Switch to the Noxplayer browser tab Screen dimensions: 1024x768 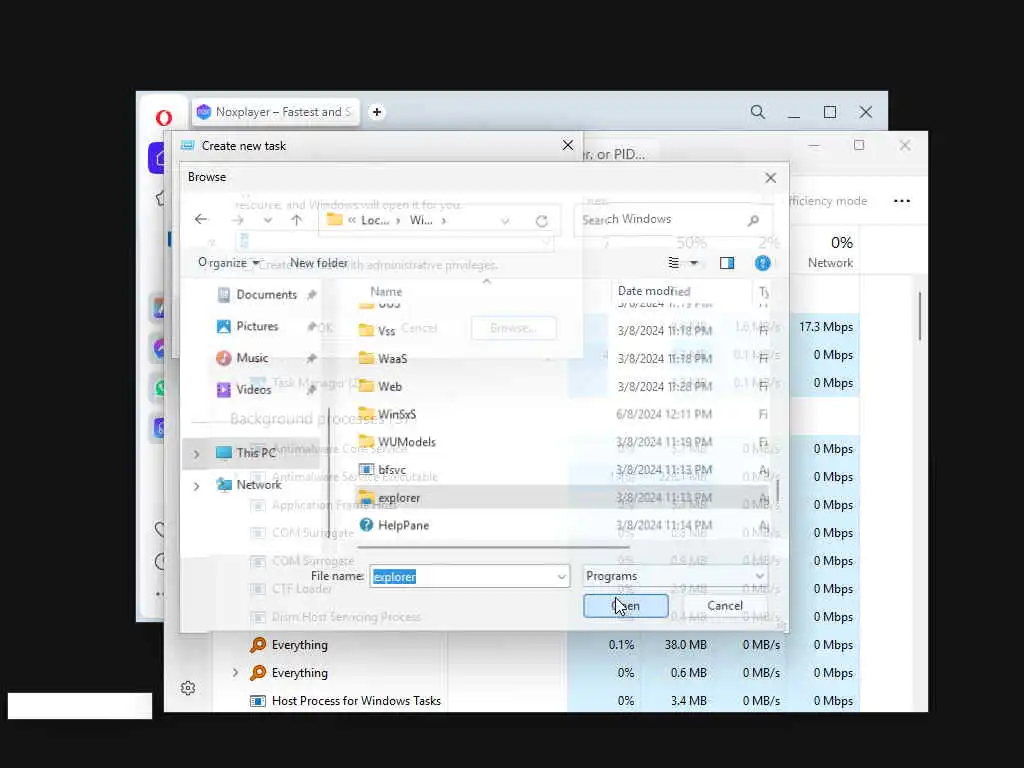pyautogui.click(x=275, y=112)
